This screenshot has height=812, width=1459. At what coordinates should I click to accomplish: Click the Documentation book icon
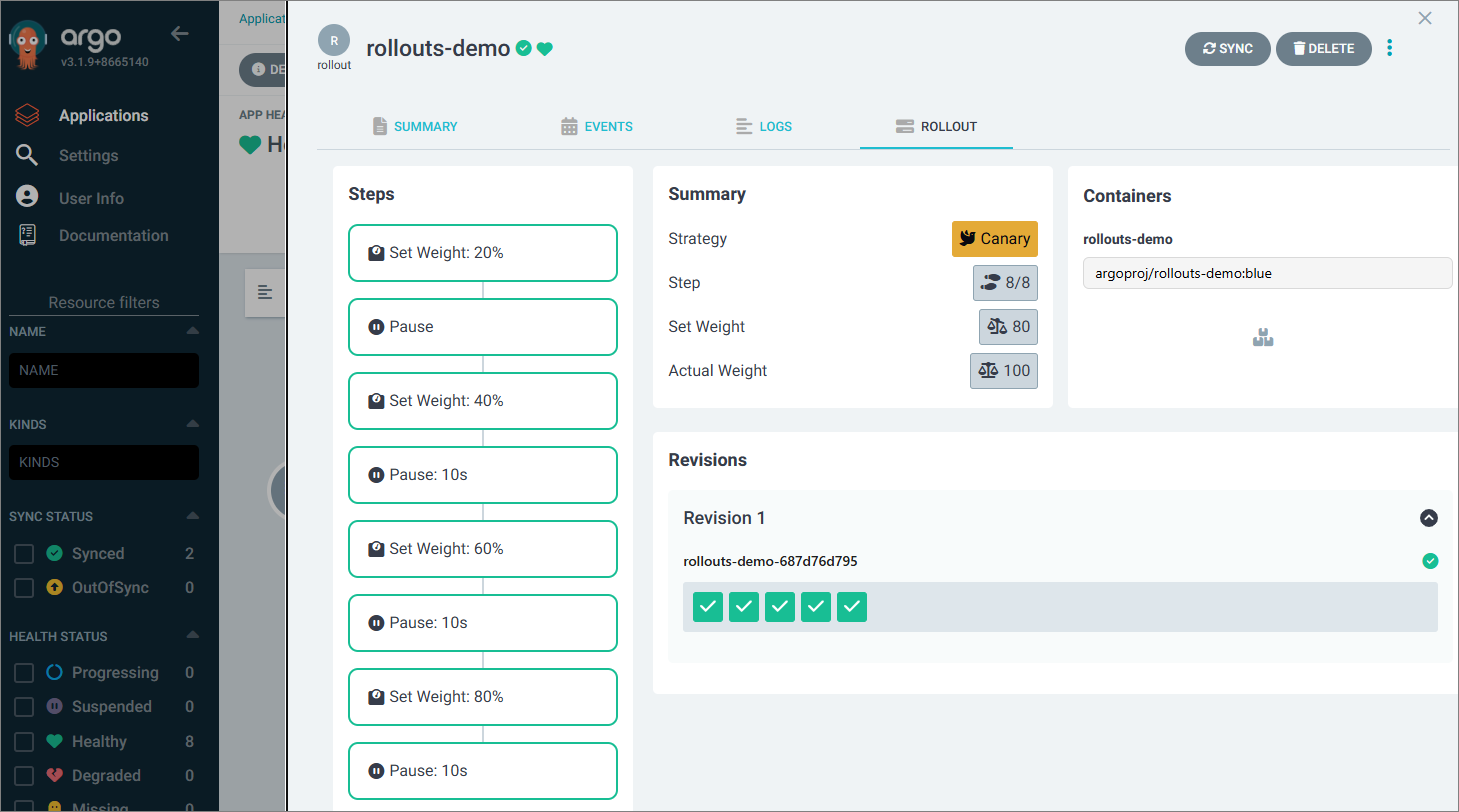pyautogui.click(x=27, y=235)
